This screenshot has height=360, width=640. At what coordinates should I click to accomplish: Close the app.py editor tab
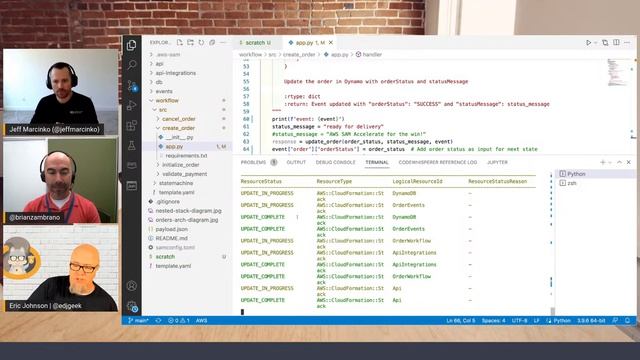tap(331, 42)
